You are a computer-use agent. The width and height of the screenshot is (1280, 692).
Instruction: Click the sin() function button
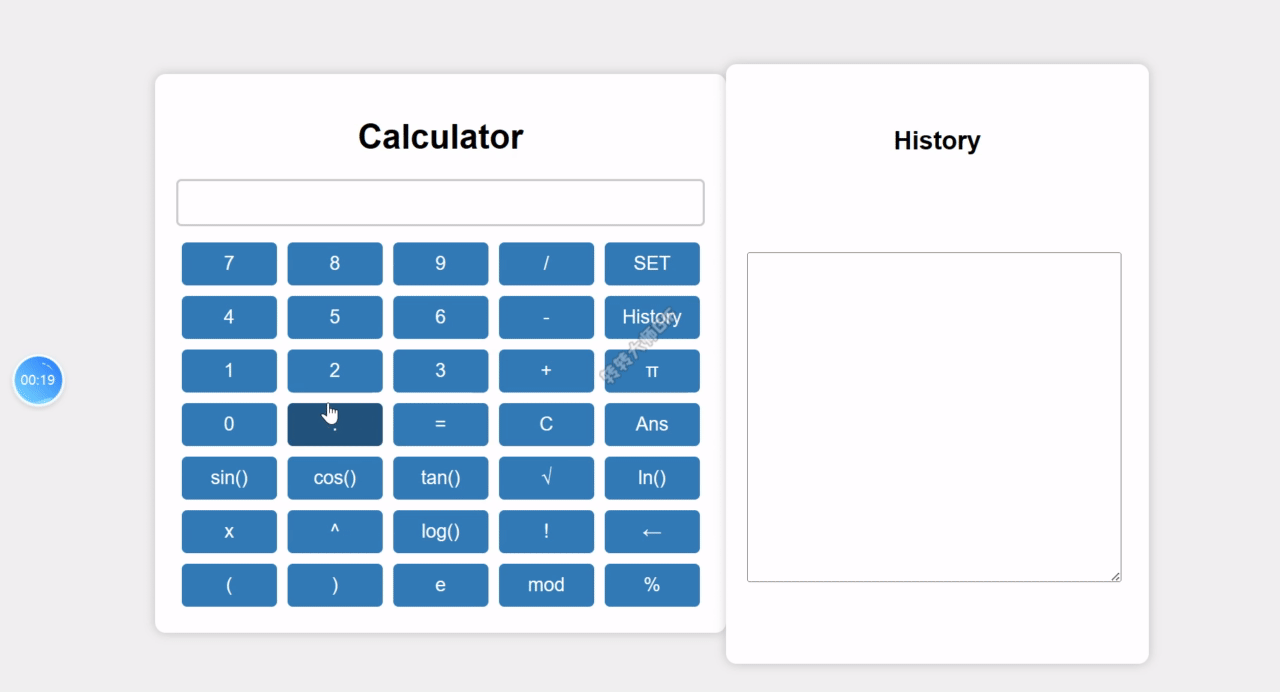point(229,478)
